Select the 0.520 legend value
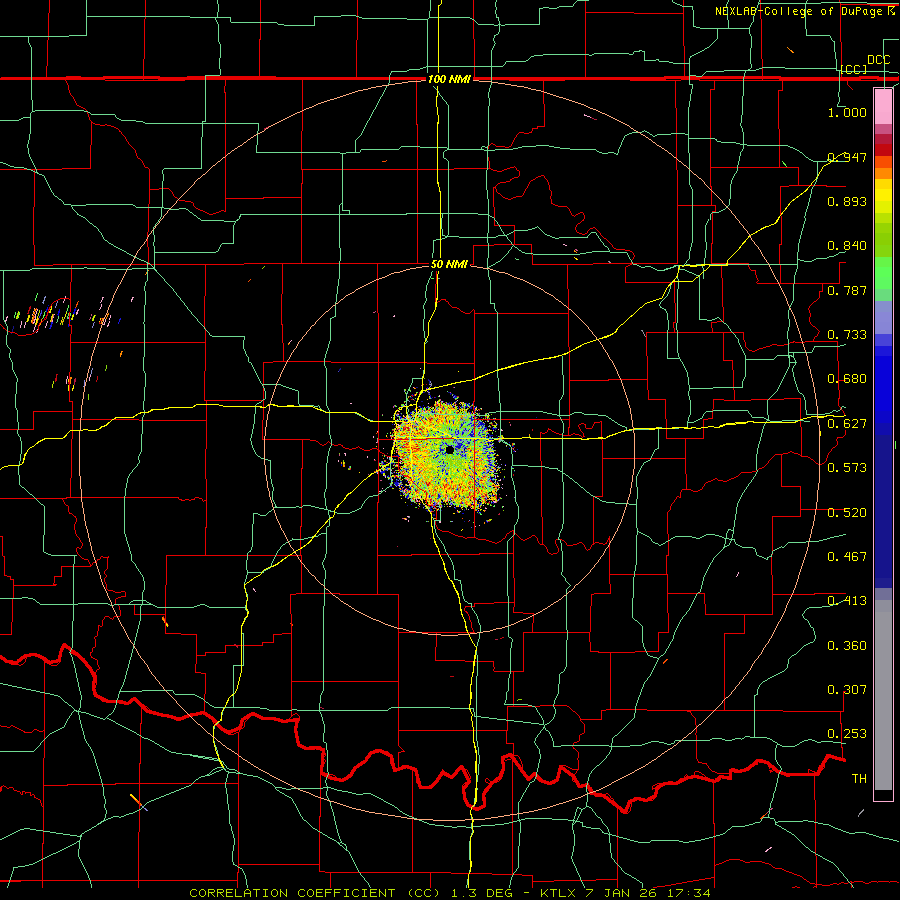Screen dimensions: 900x900 (847, 512)
